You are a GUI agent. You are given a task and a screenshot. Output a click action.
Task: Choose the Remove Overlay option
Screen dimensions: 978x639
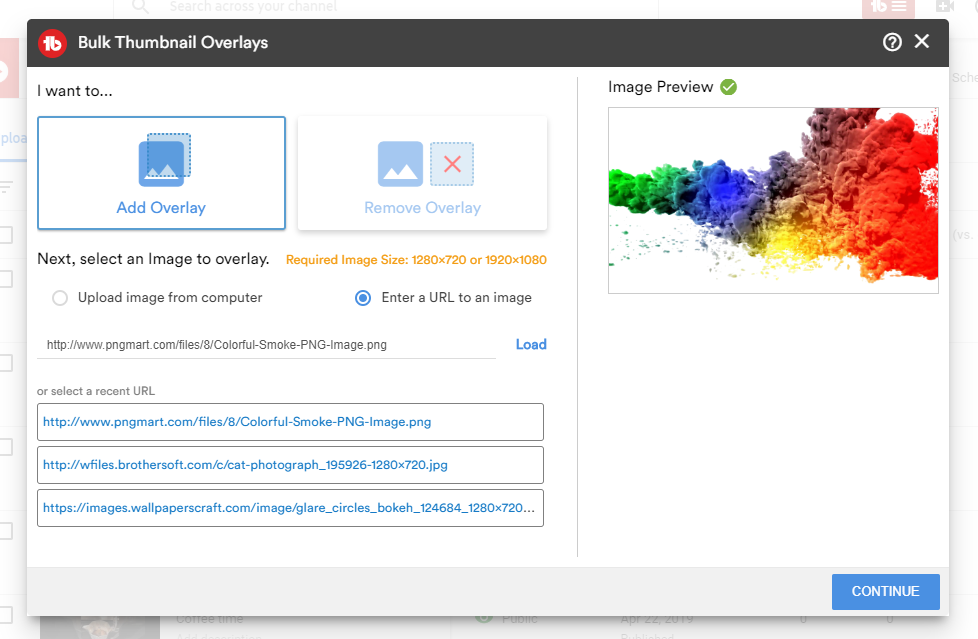coord(422,173)
